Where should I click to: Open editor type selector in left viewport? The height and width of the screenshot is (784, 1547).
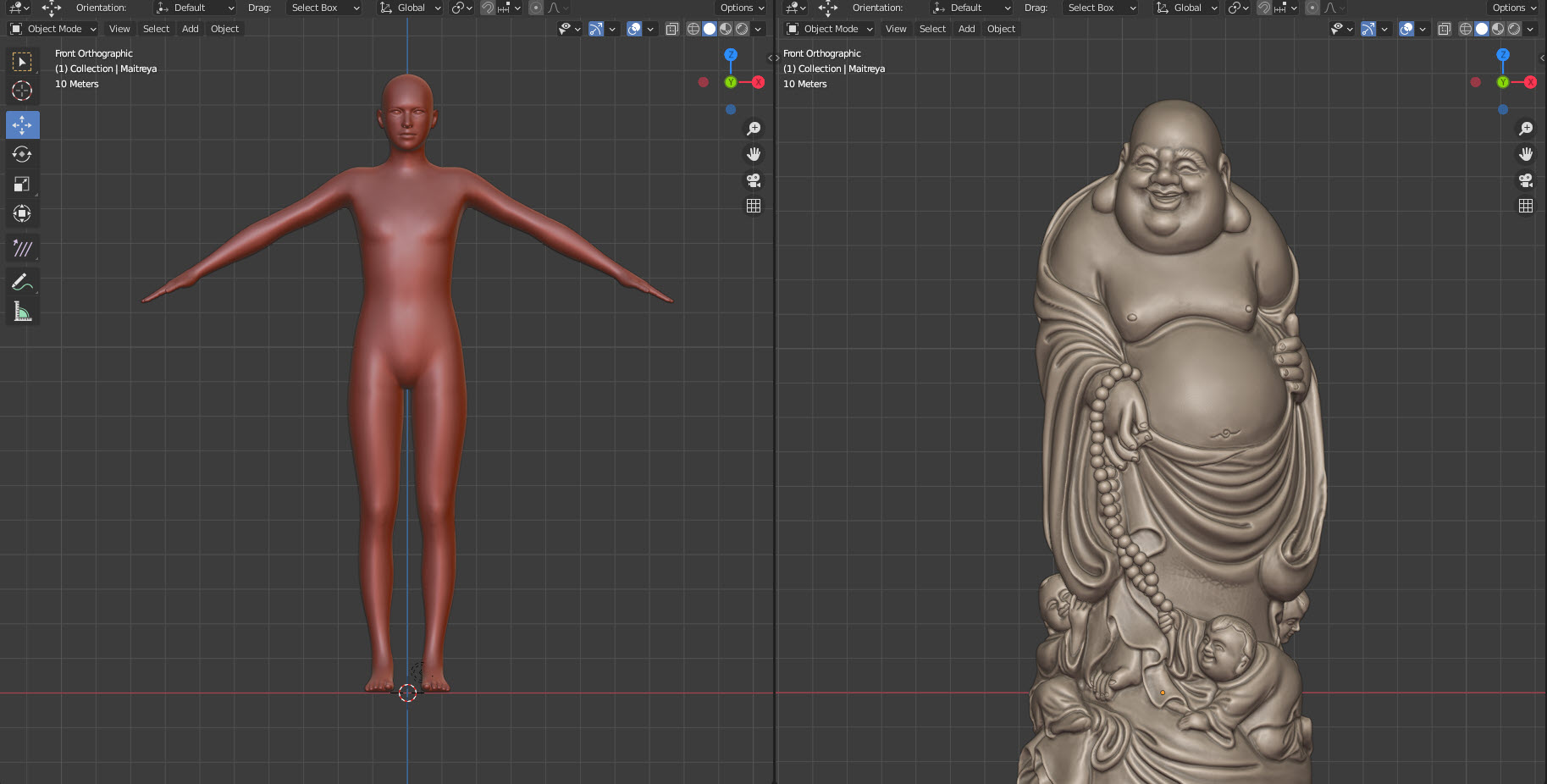[19, 8]
